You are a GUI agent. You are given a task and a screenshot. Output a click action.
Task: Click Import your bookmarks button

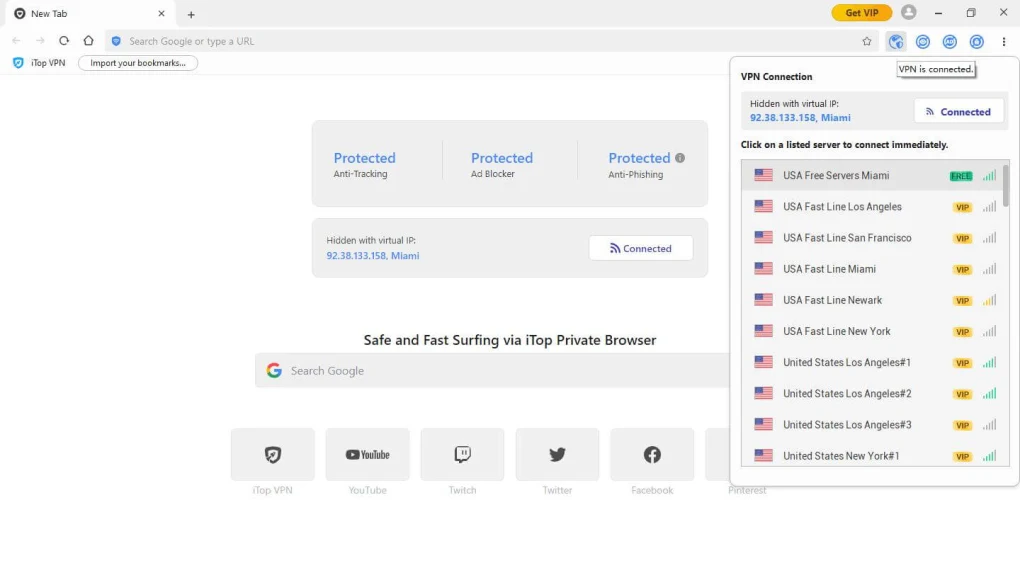[x=138, y=63]
